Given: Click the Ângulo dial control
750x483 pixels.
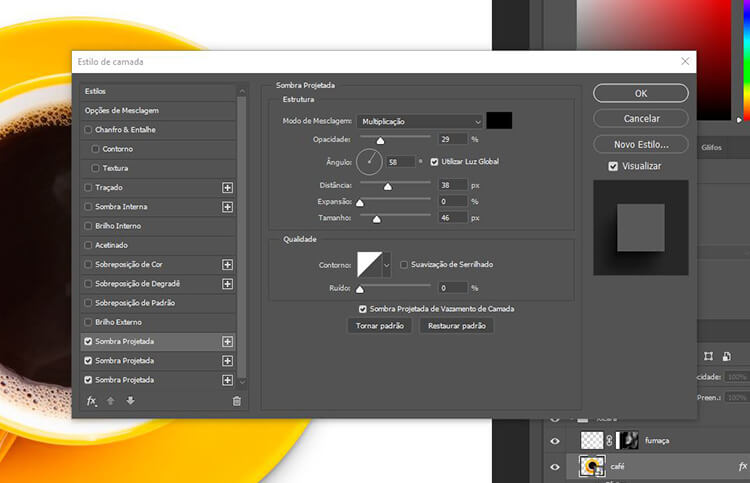Looking at the screenshot, I should point(369,162).
